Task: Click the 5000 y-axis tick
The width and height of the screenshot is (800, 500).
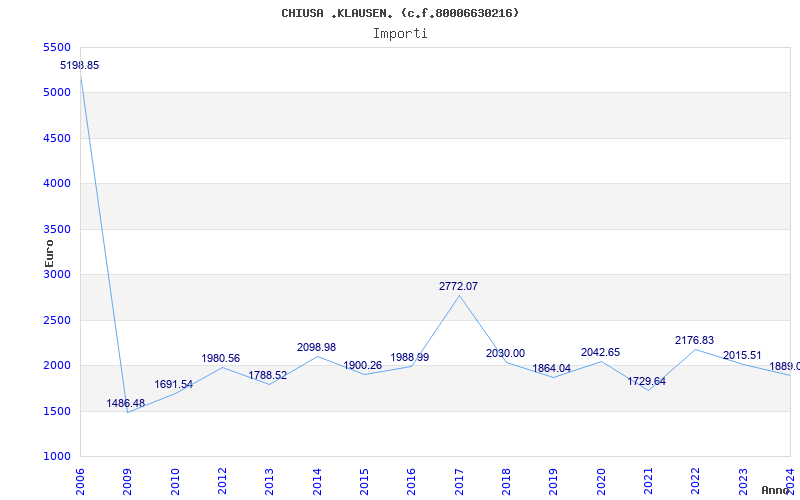Action: coord(57,93)
